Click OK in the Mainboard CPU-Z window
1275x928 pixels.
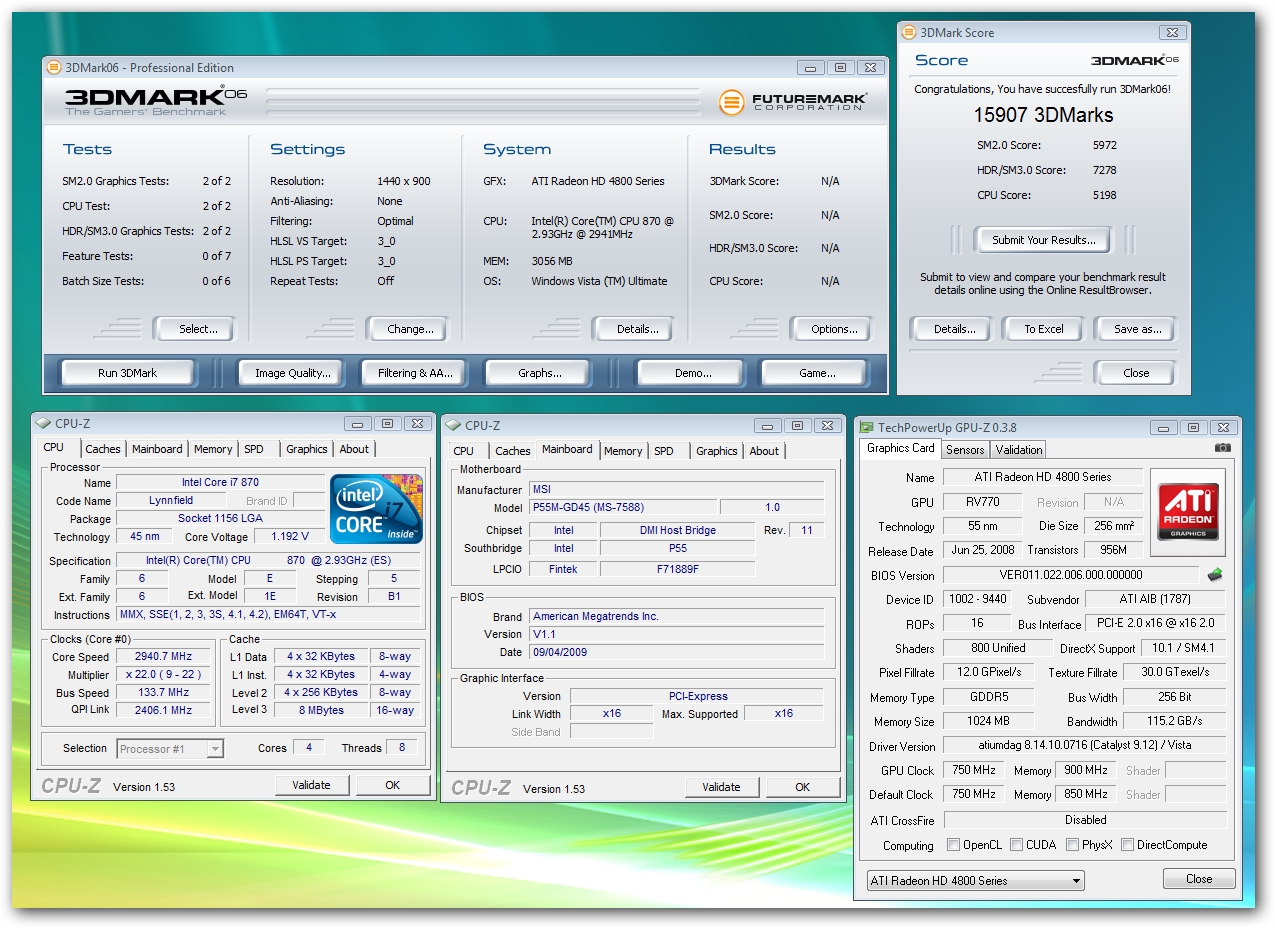point(802,787)
